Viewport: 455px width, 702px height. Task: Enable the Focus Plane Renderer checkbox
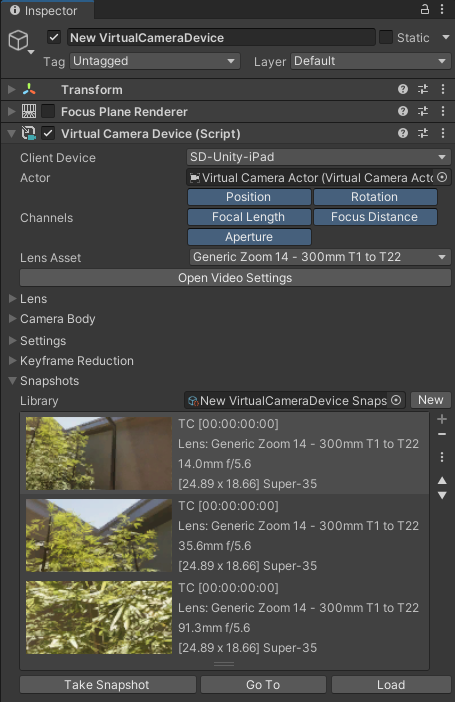click(x=48, y=111)
